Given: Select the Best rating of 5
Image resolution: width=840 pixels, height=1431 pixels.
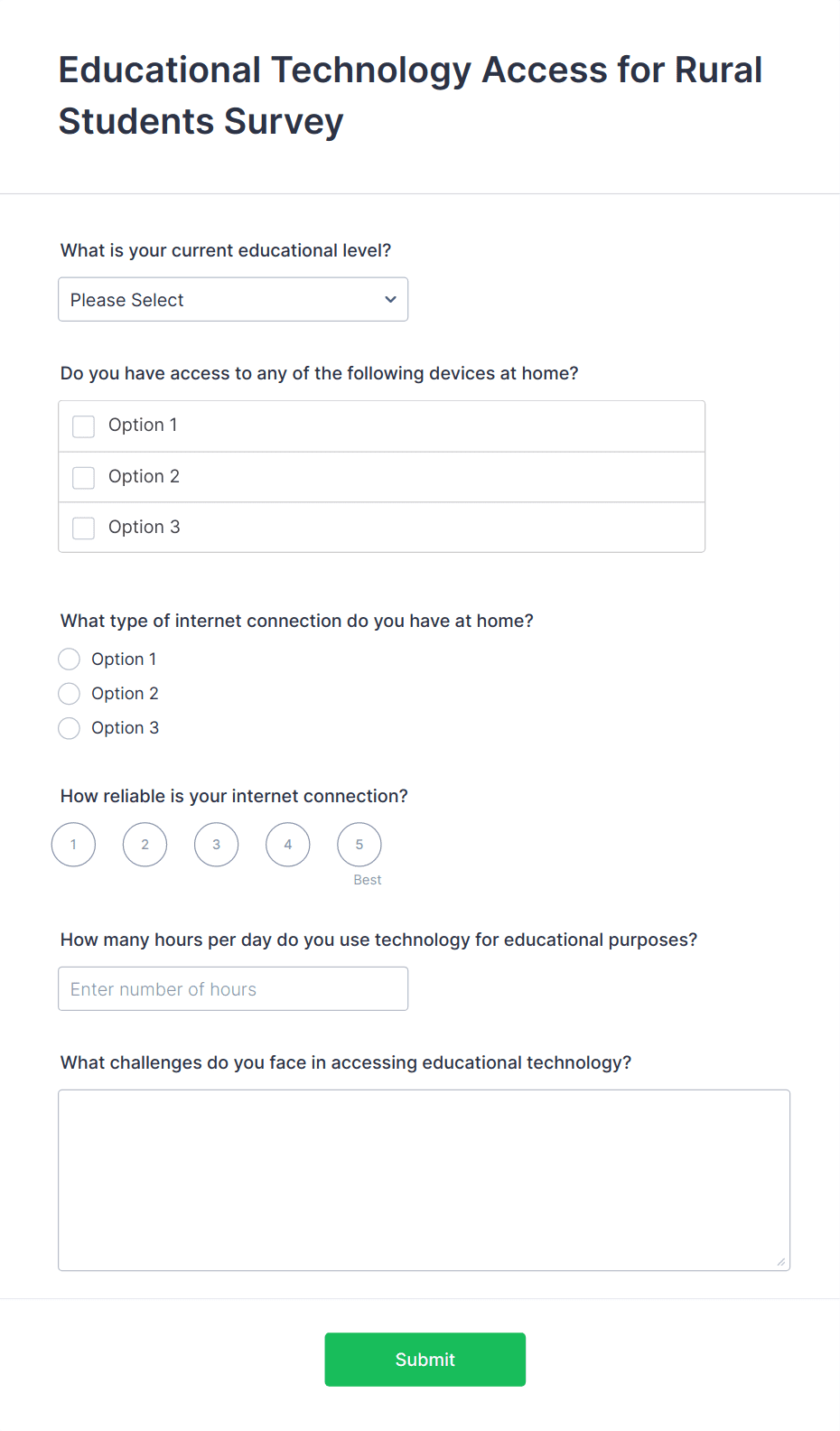Looking at the screenshot, I should coord(359,844).
